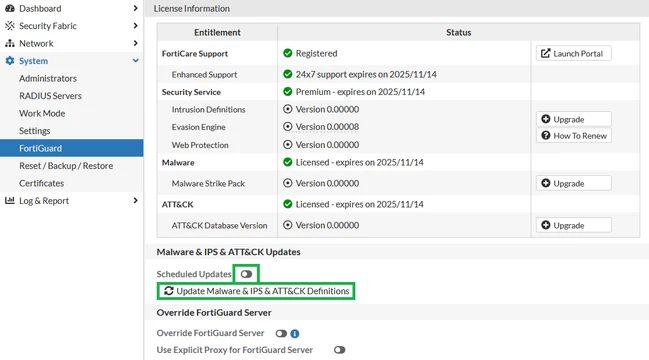Screen dimensions: 649x360
Task: Select the System menu label
Action: tap(34, 61)
